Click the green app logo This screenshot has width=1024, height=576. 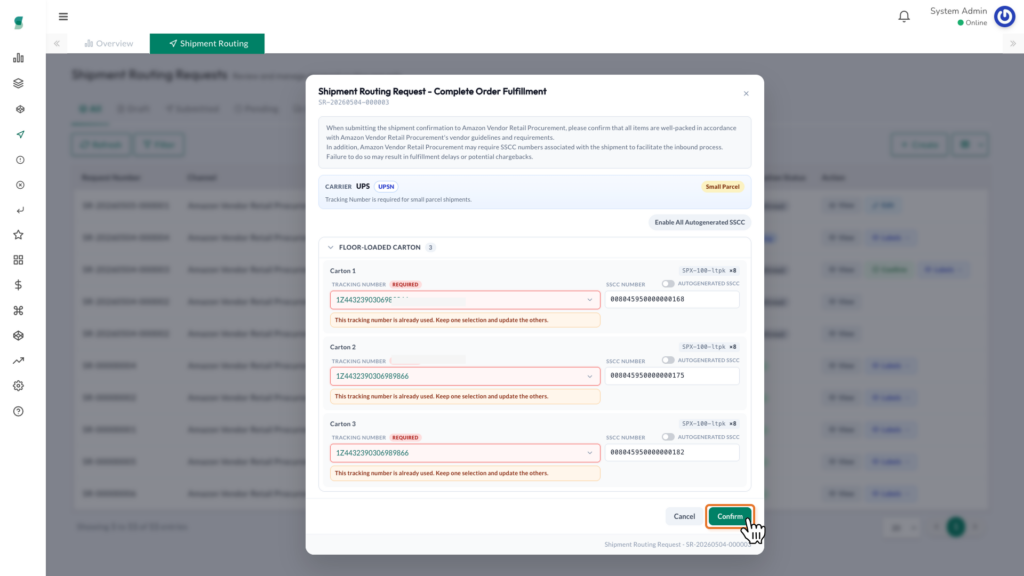[x=18, y=22]
